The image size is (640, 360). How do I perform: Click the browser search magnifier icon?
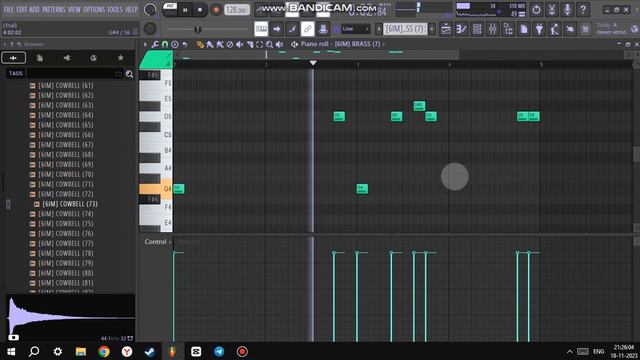[129, 74]
